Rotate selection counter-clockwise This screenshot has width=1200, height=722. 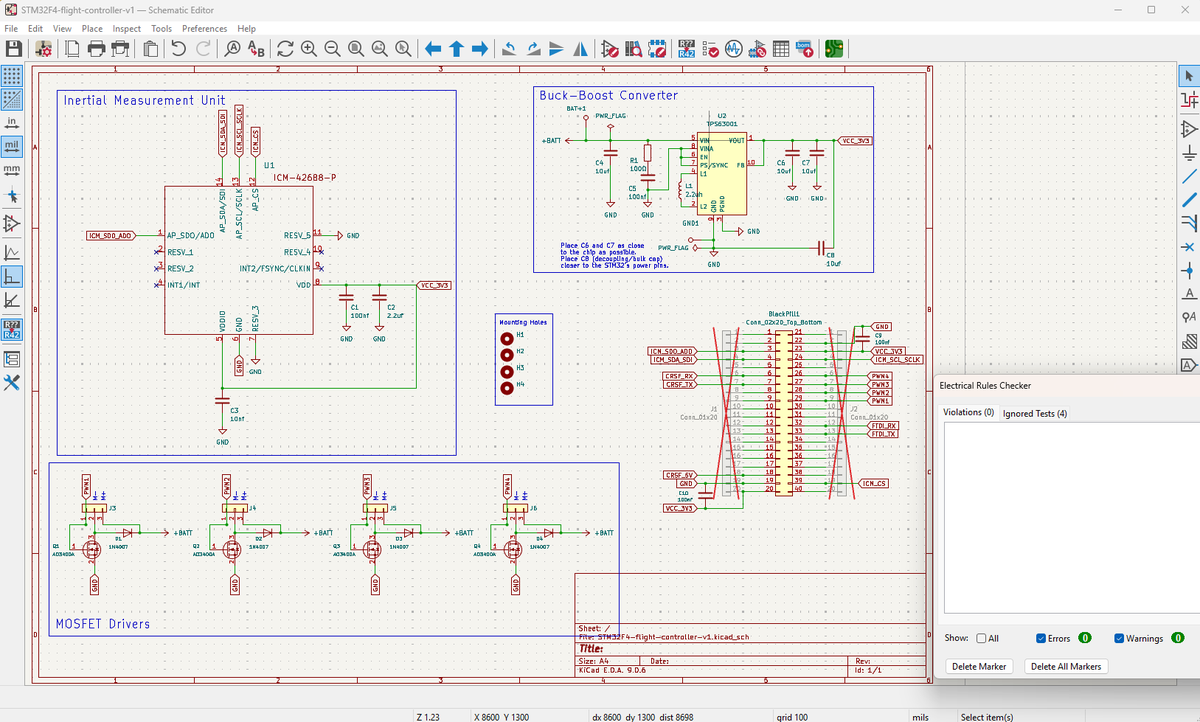509,48
